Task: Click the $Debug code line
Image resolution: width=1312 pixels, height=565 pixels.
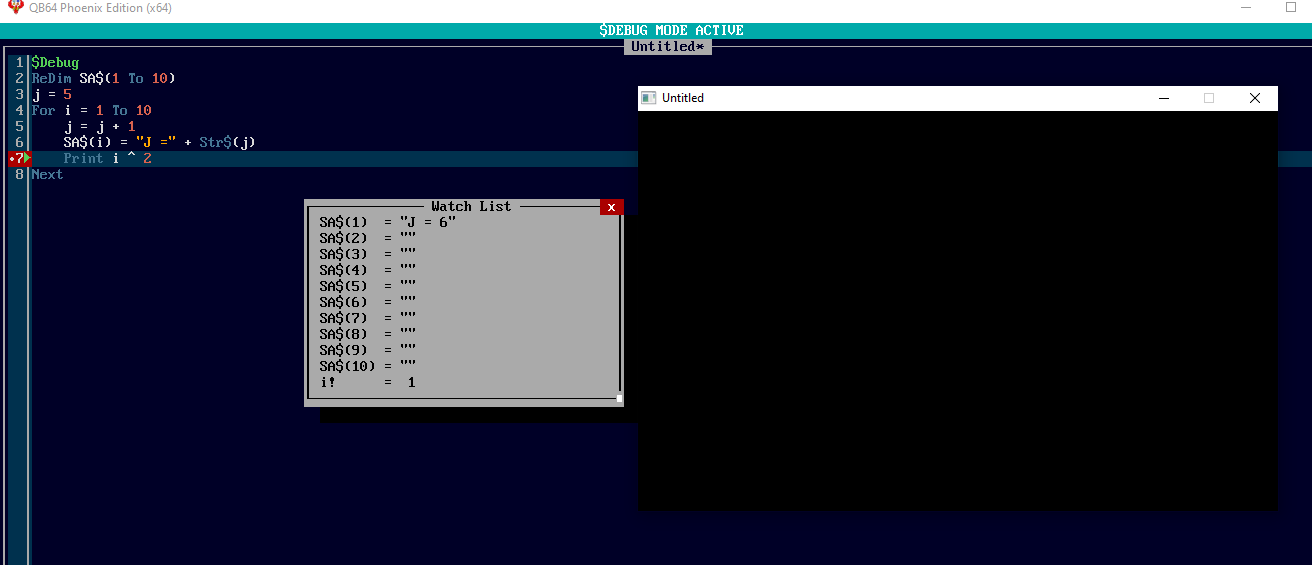Action: click(55, 63)
